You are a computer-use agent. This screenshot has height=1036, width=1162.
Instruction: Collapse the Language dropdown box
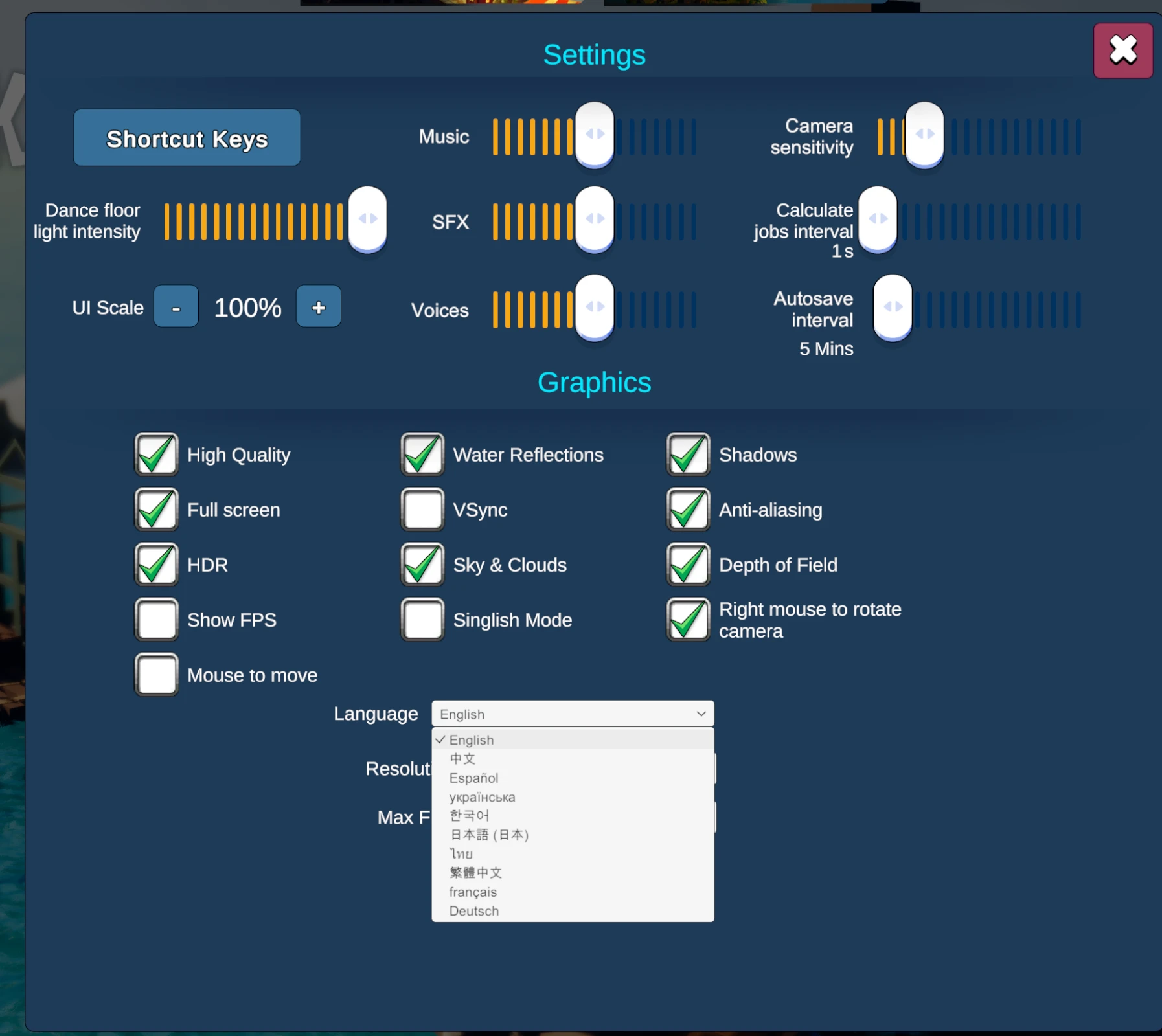pyautogui.click(x=573, y=714)
